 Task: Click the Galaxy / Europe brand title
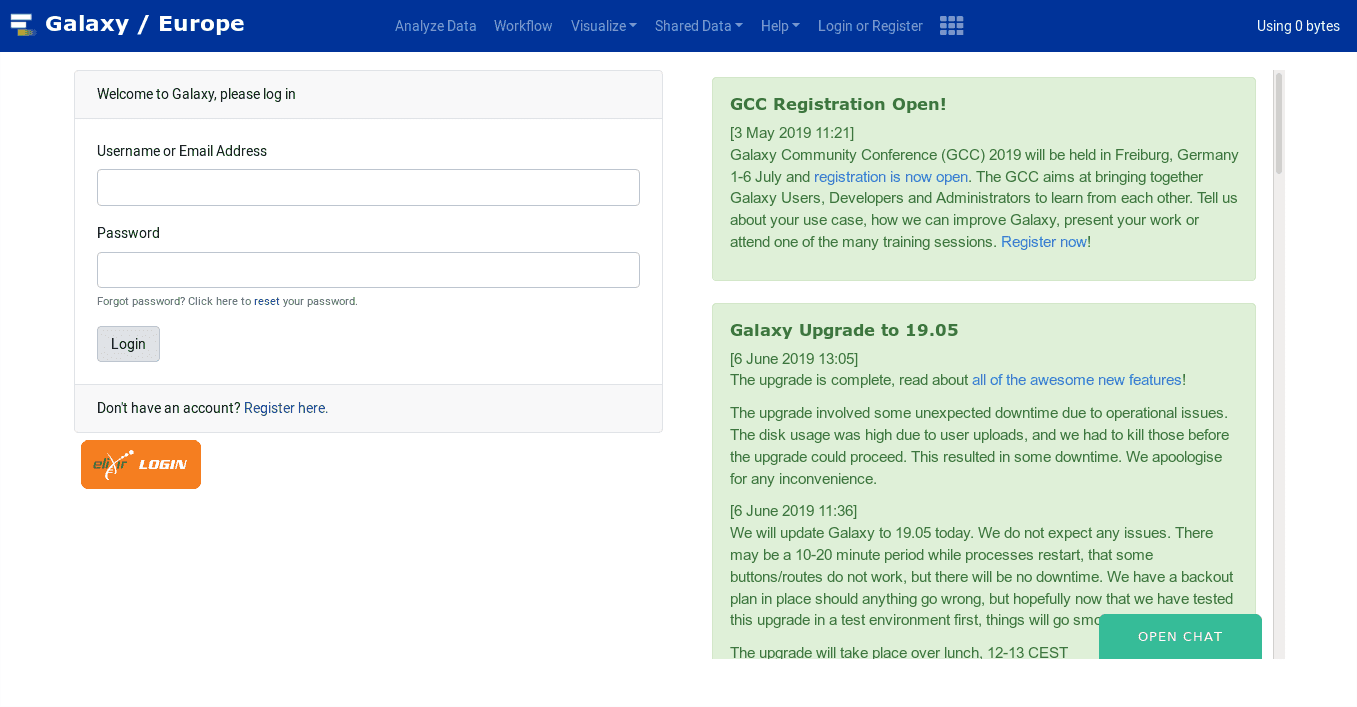point(144,24)
